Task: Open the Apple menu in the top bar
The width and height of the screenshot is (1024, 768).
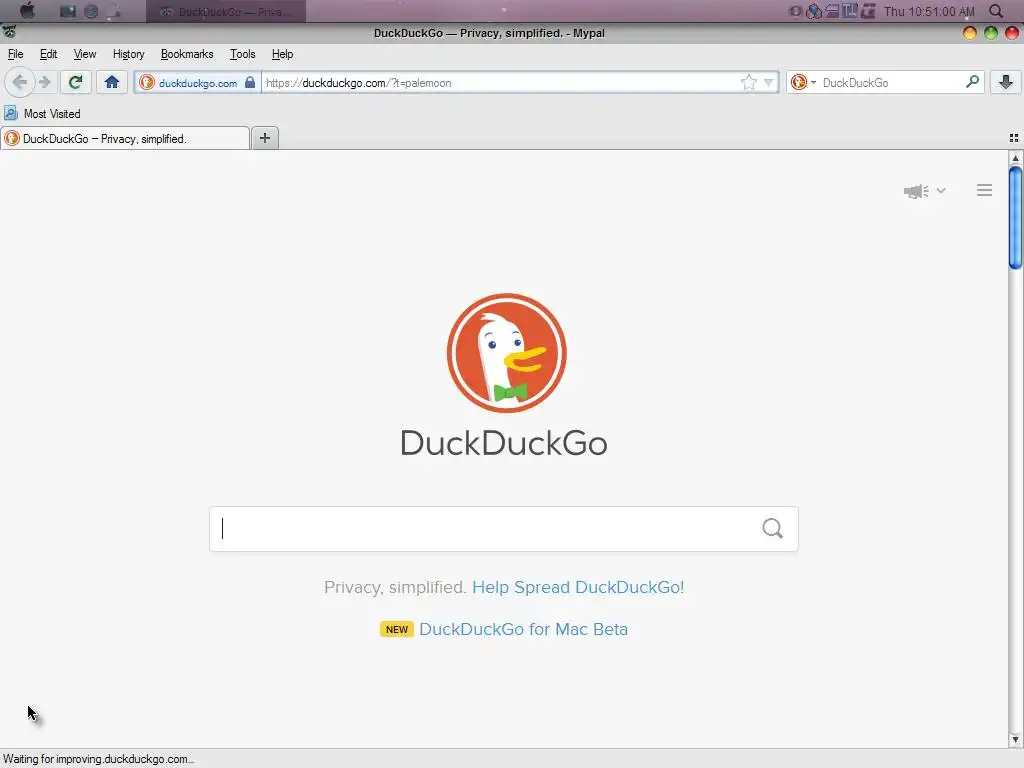Action: click(27, 11)
